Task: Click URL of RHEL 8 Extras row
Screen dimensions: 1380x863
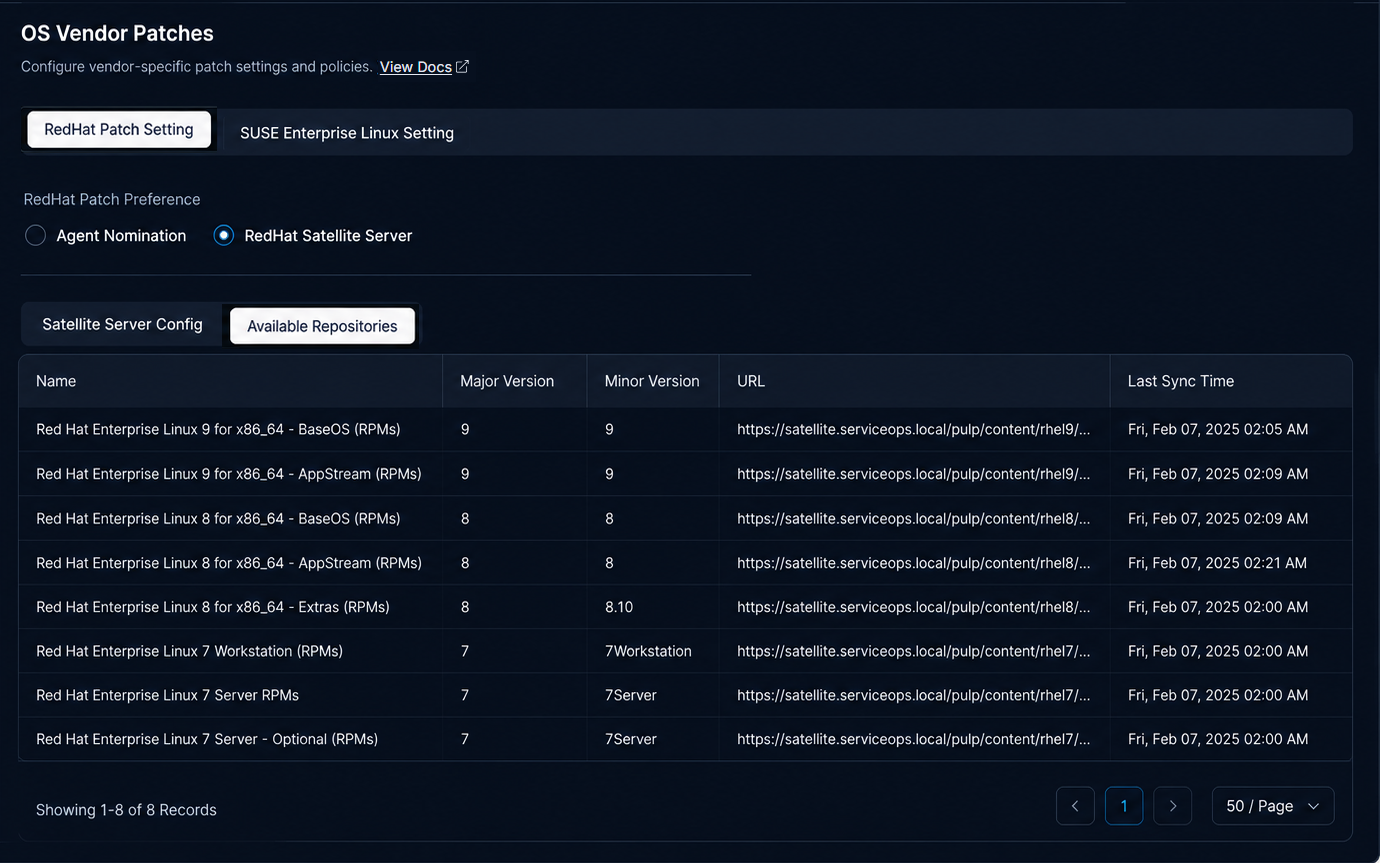Action: [x=914, y=607]
